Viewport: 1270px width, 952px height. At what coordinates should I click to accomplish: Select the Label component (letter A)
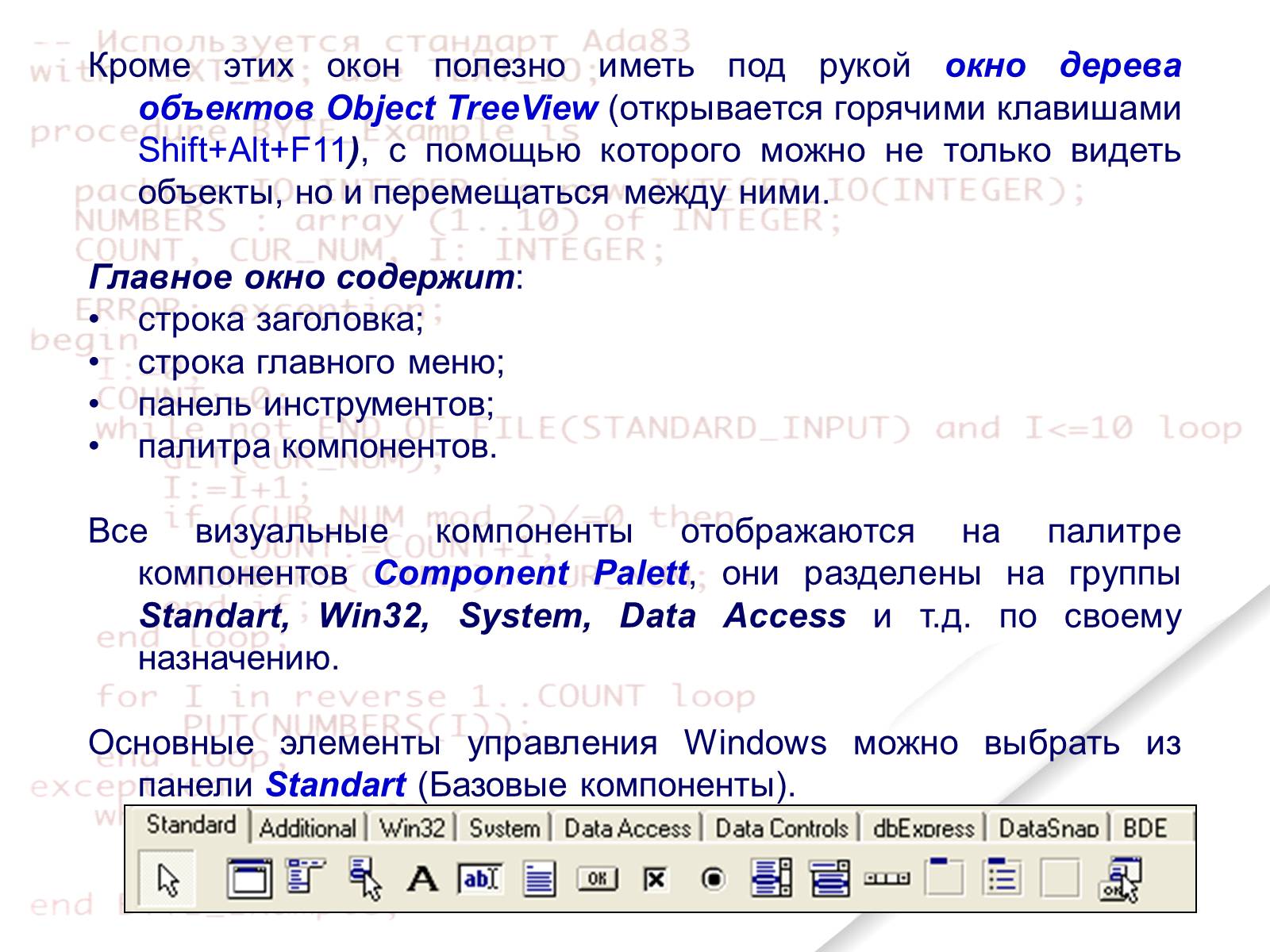coord(422,879)
